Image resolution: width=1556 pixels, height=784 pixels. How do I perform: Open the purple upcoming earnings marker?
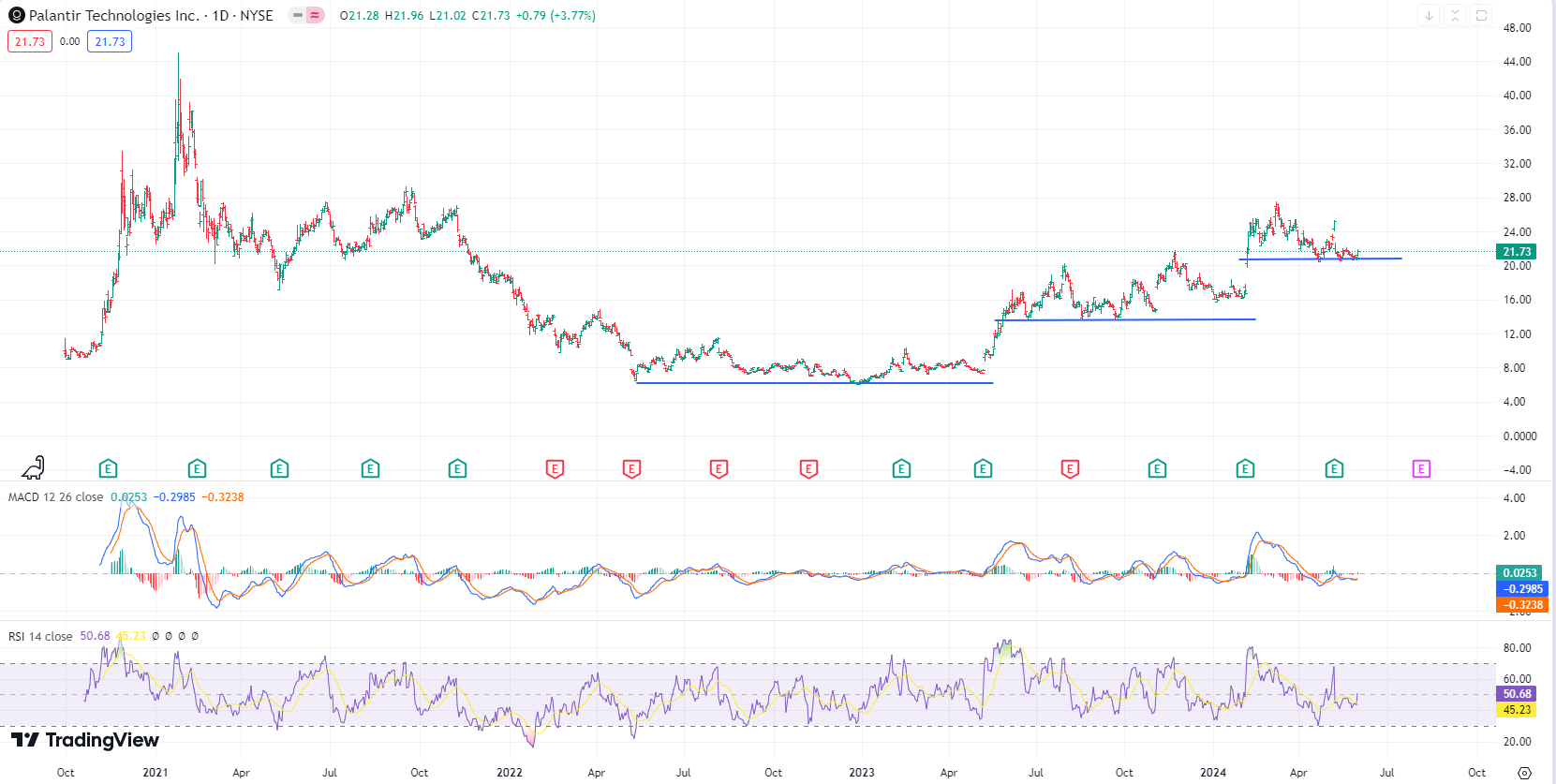point(1421,468)
